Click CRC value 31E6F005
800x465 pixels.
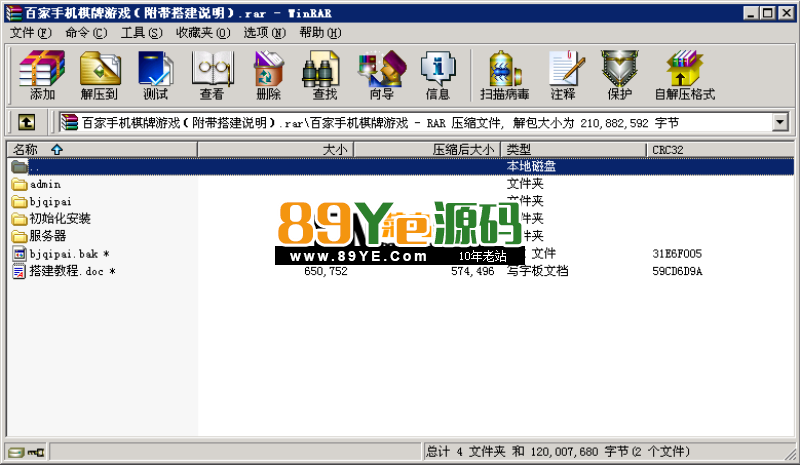click(x=677, y=254)
